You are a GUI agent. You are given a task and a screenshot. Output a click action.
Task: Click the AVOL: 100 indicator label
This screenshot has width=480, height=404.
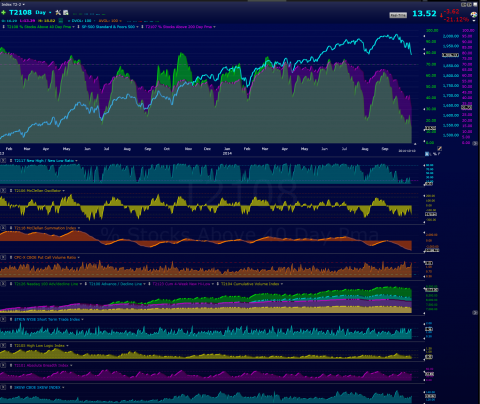click(108, 21)
